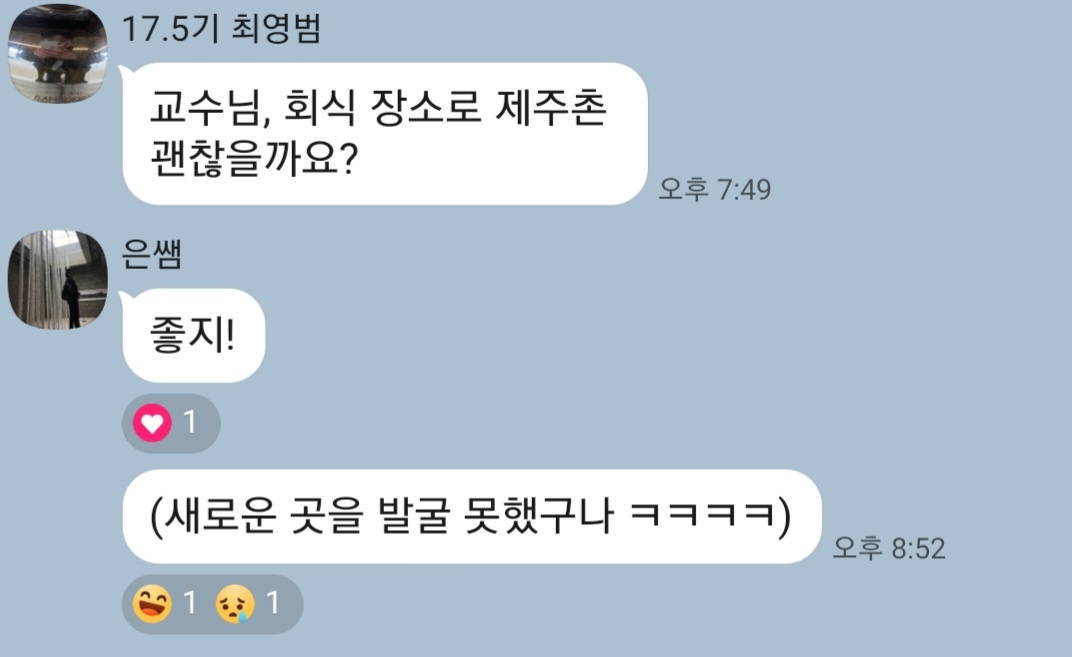Open 은쌤's profile picture
Screen dimensions: 1072x657
point(57,280)
